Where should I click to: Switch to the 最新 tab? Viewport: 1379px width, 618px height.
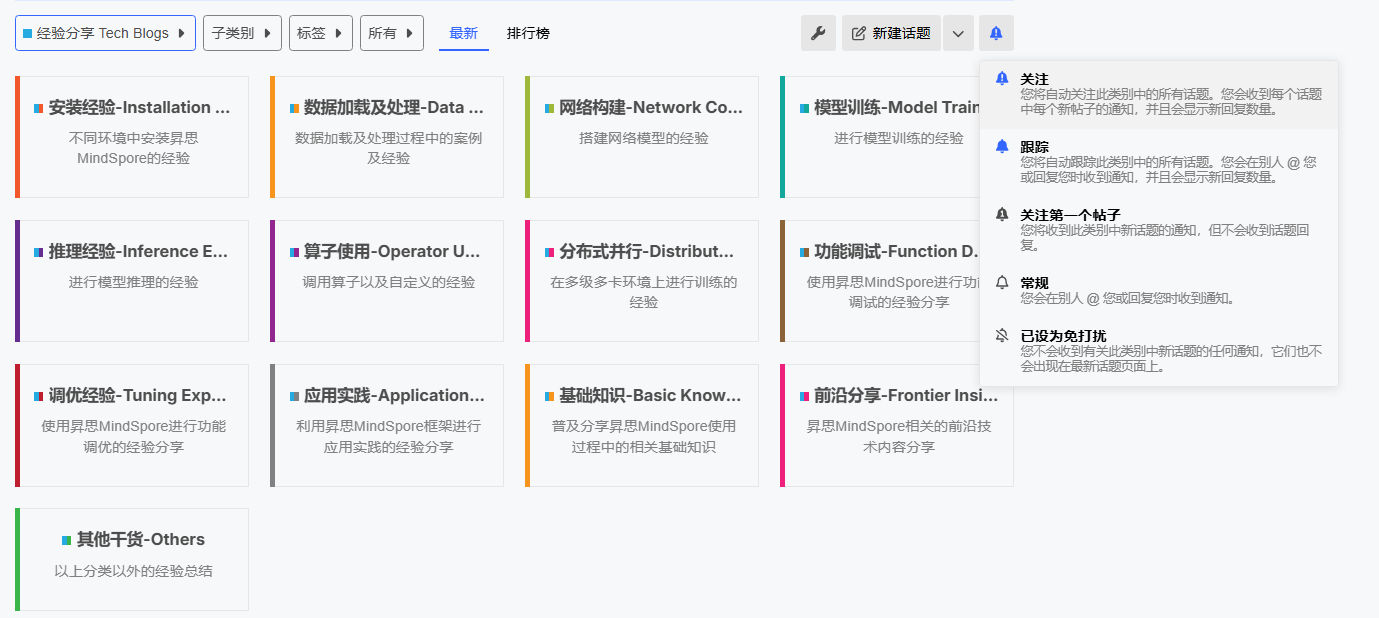tap(463, 33)
